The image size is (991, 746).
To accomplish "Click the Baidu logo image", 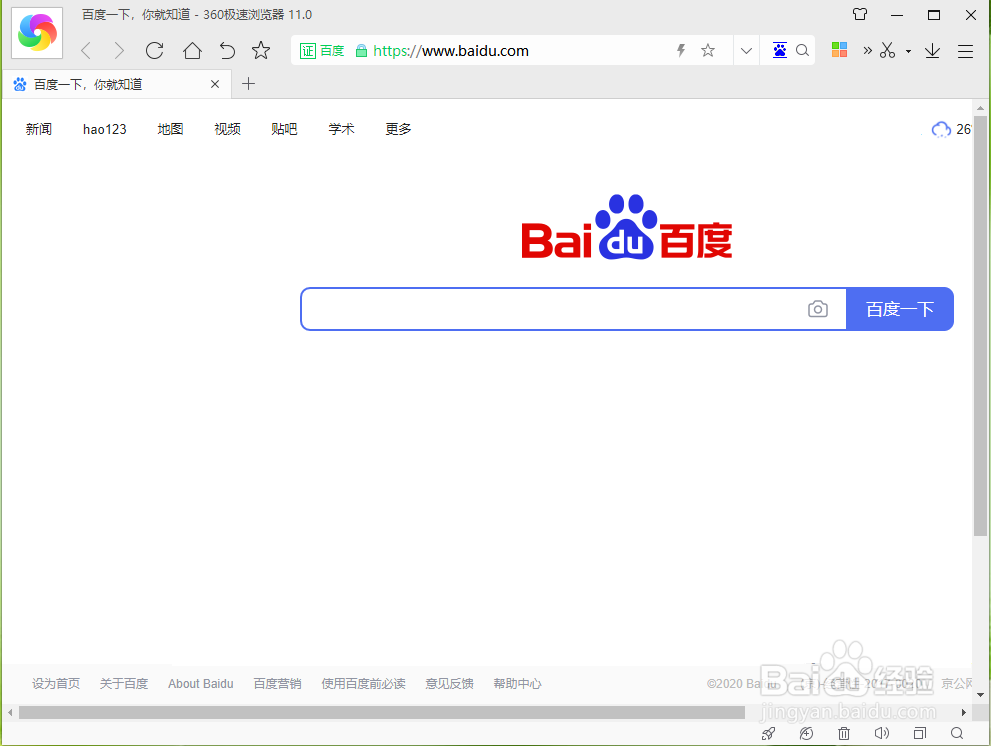I will tap(627, 227).
